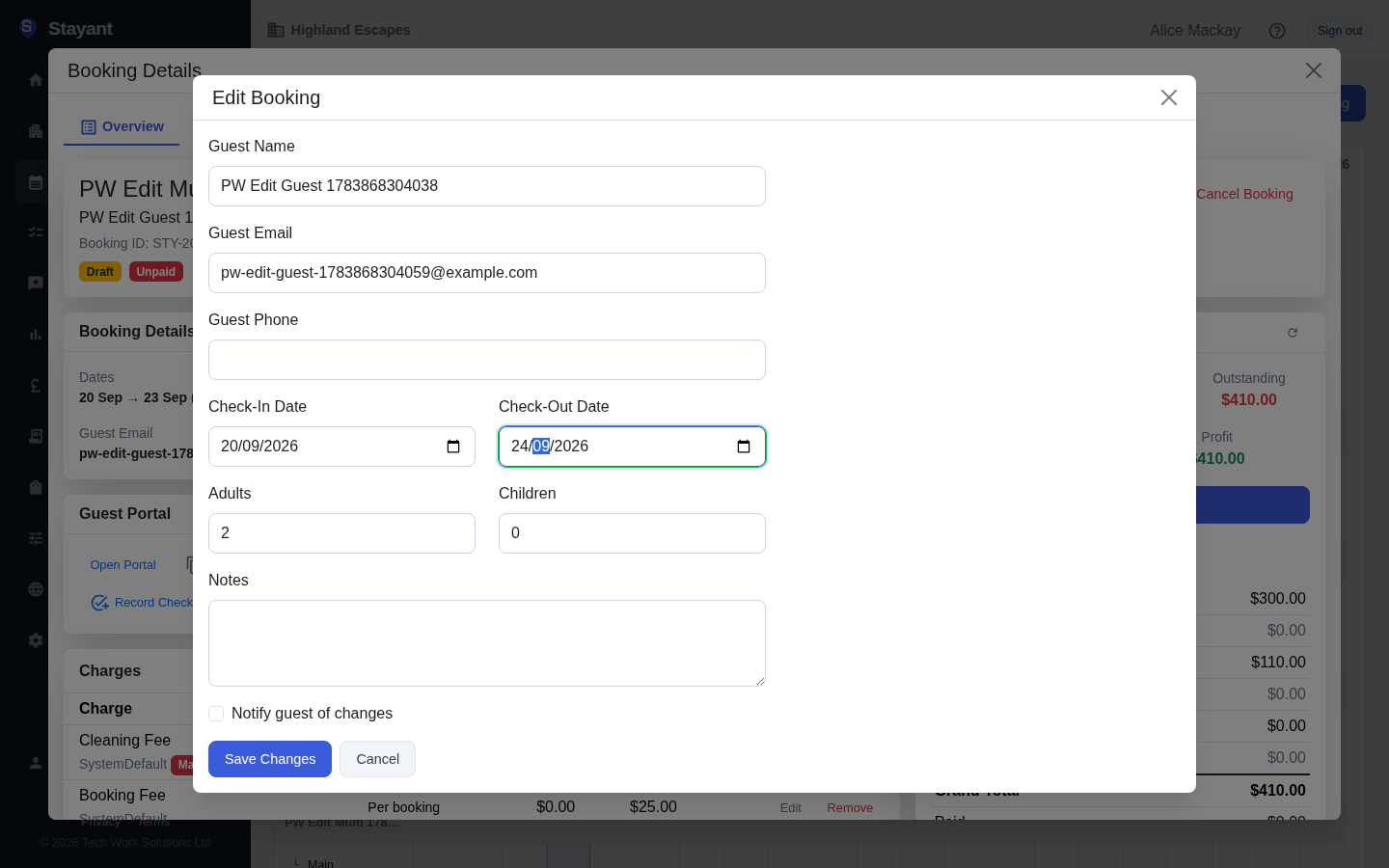Open the tasks checklist icon in the sidebar

(36, 232)
